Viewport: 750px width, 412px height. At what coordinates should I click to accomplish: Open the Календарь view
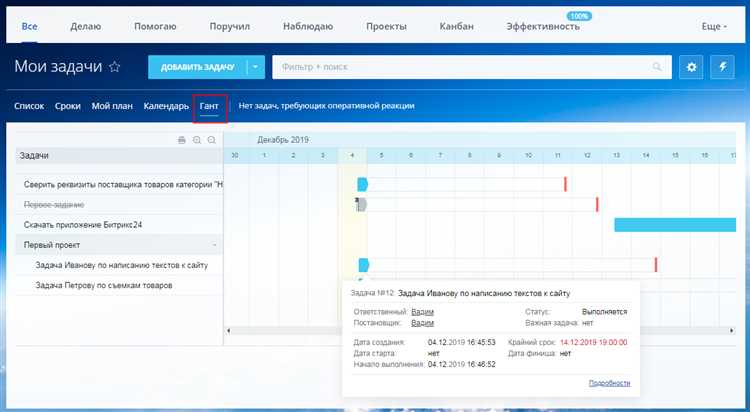(x=166, y=105)
